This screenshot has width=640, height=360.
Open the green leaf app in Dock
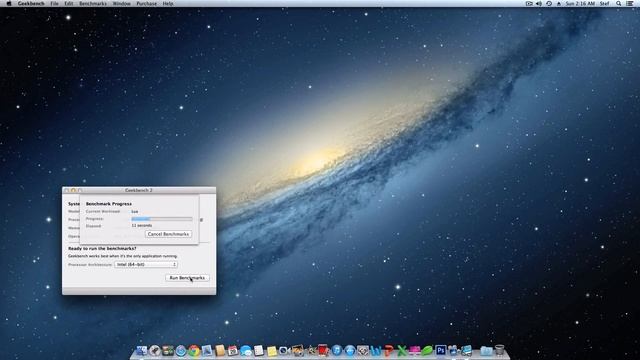click(x=427, y=350)
